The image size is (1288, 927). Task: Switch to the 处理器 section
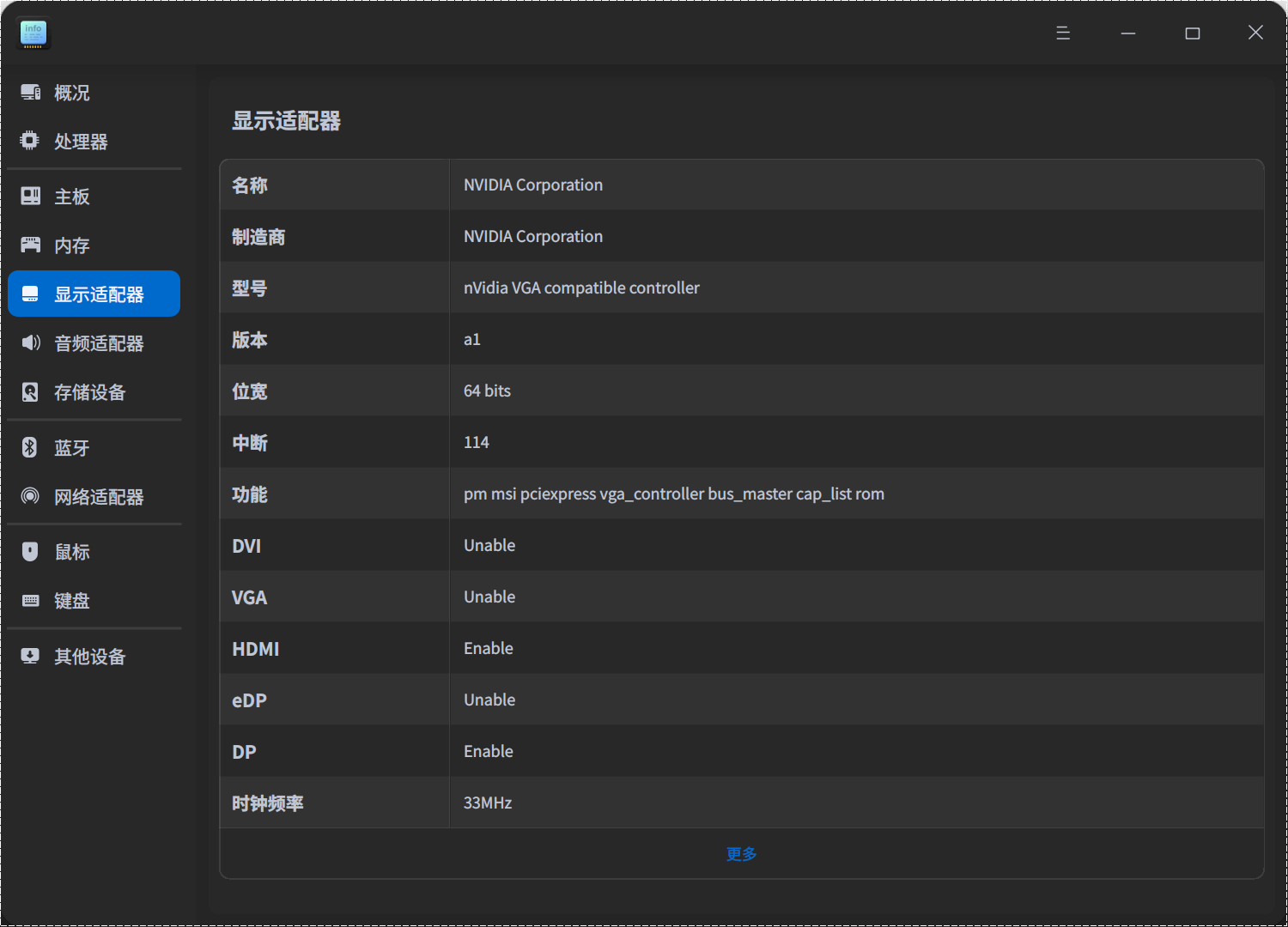tap(94, 142)
